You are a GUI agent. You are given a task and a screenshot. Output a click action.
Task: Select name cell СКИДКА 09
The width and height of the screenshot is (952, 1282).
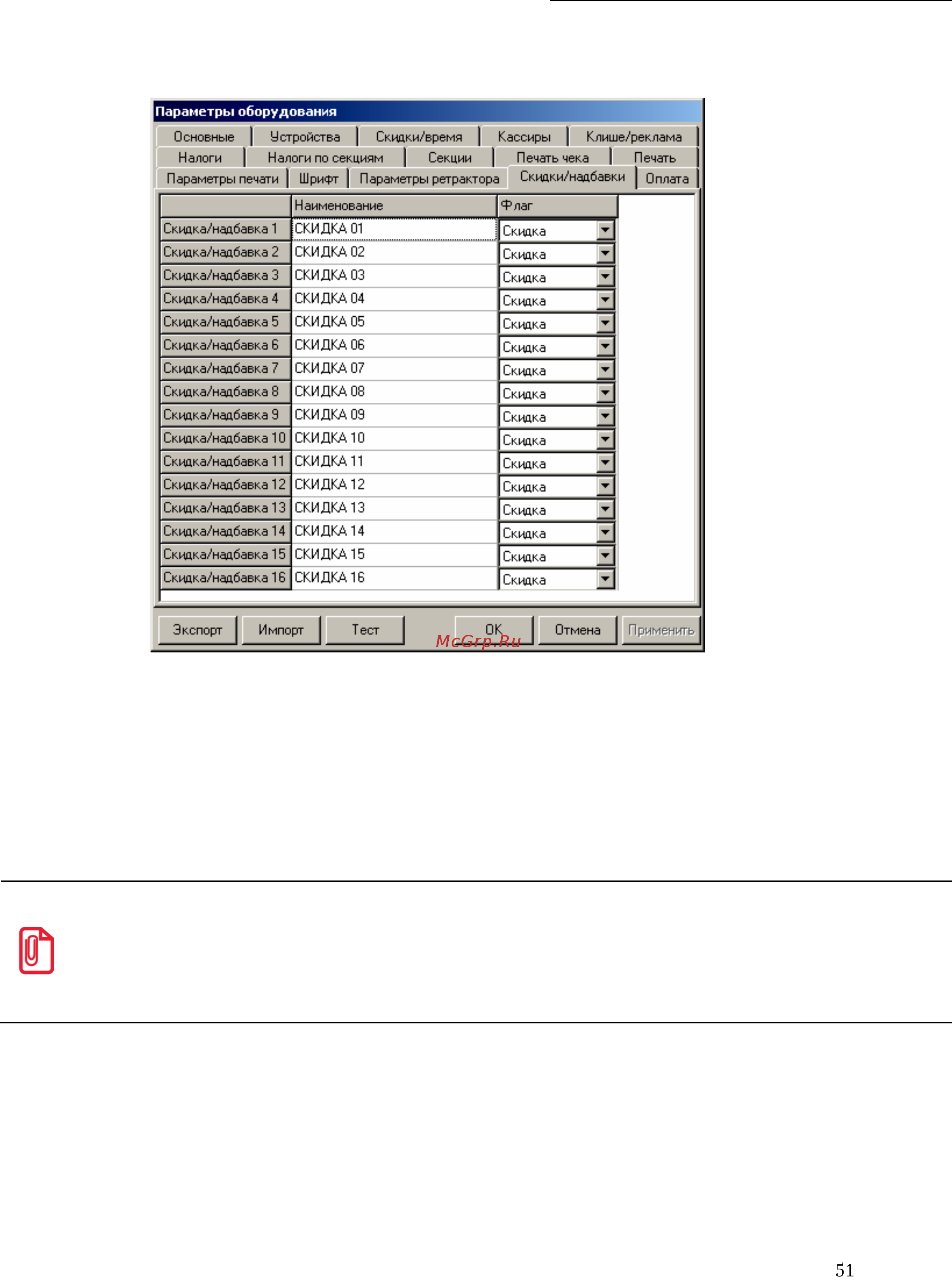tap(394, 415)
